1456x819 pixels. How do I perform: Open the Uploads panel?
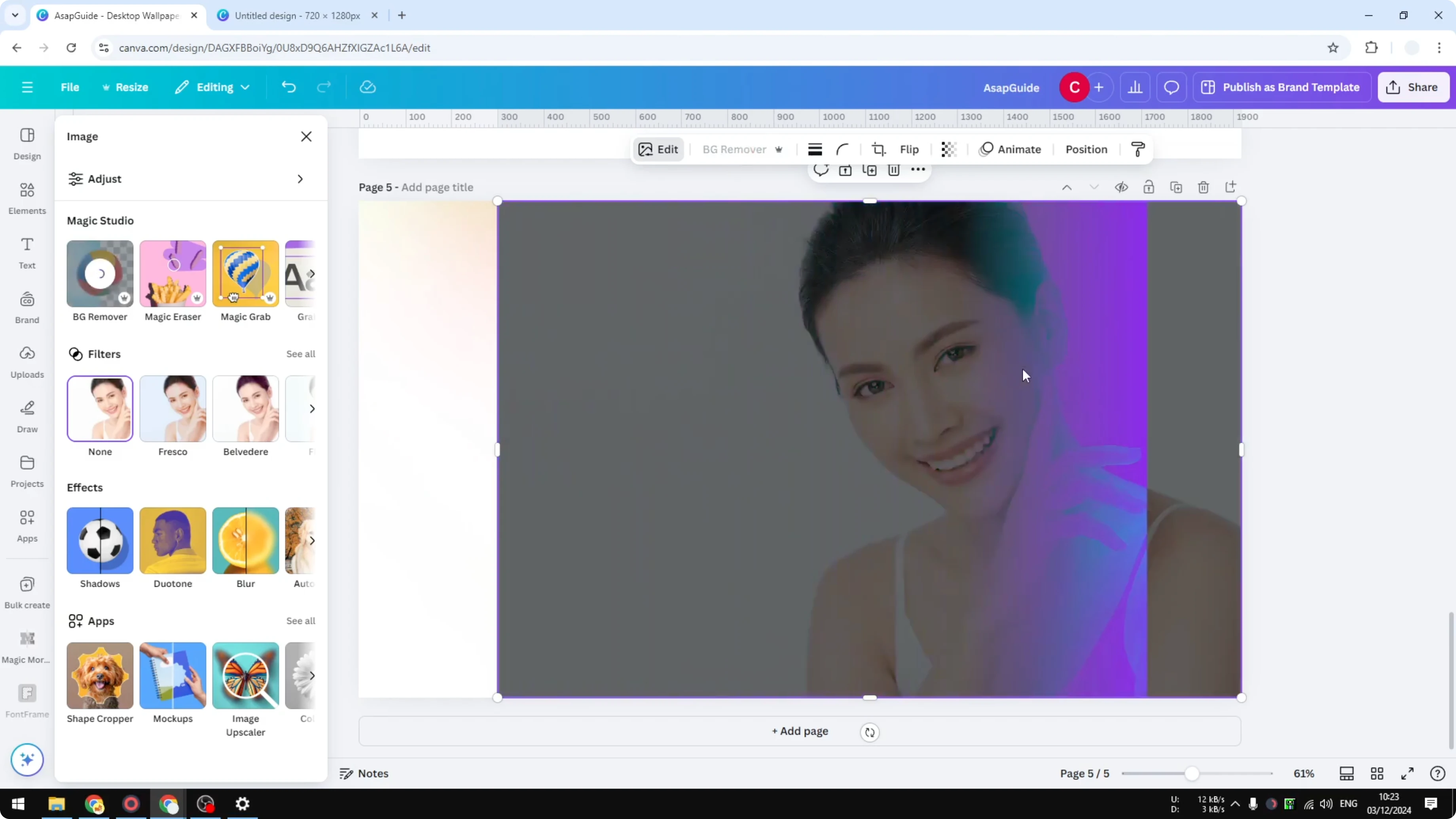click(x=27, y=362)
